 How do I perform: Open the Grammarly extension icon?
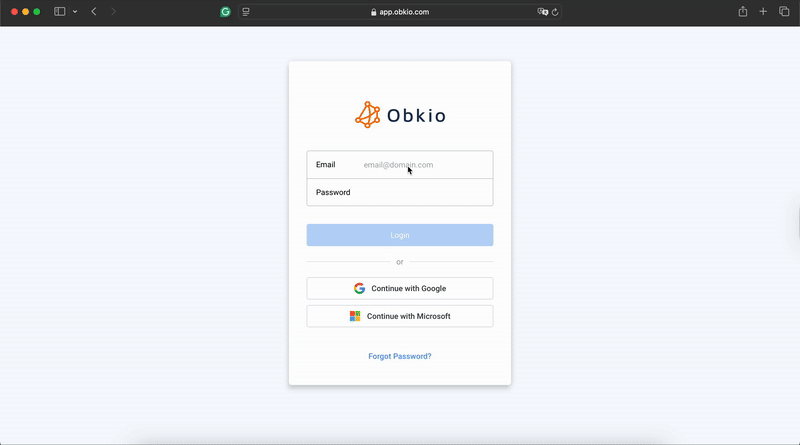226,12
